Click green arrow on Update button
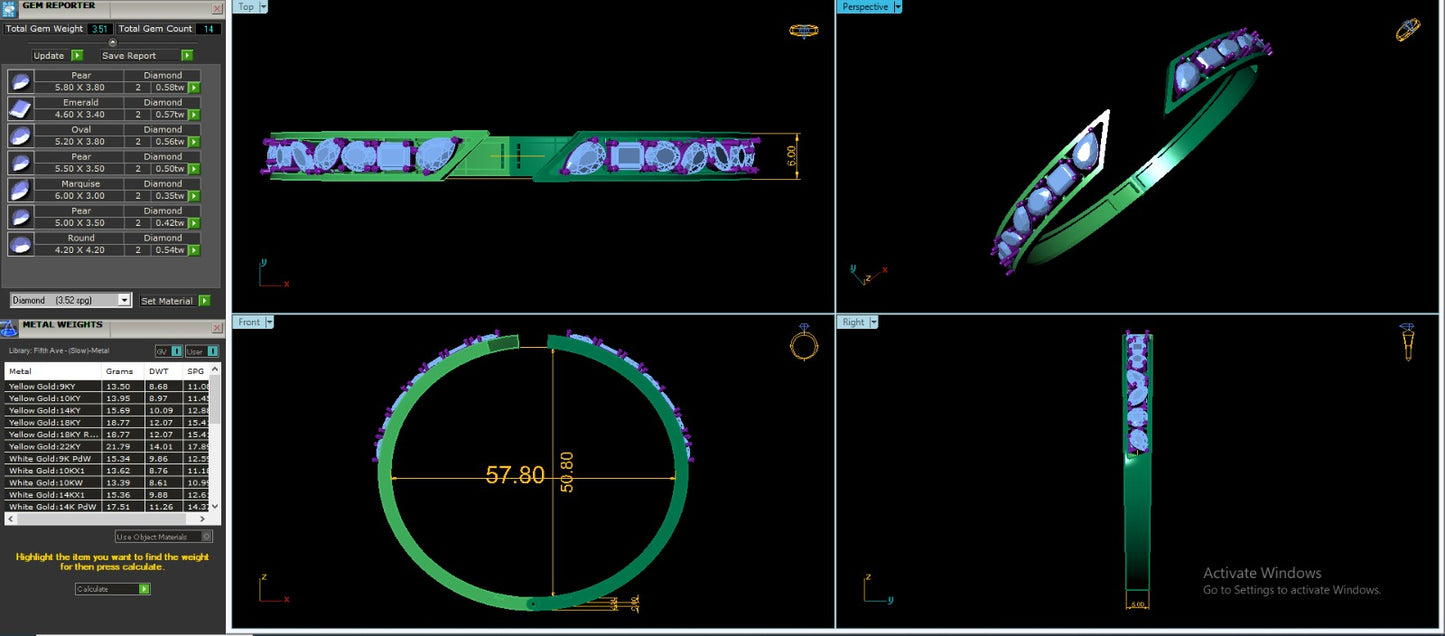This screenshot has width=1445, height=636. pos(77,56)
